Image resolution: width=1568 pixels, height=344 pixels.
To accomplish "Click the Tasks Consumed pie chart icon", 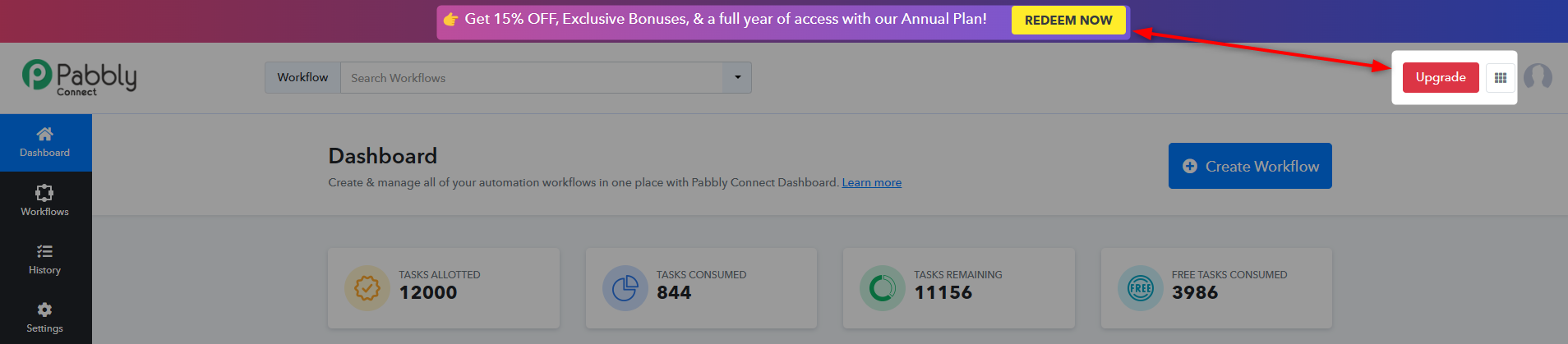I will (625, 288).
